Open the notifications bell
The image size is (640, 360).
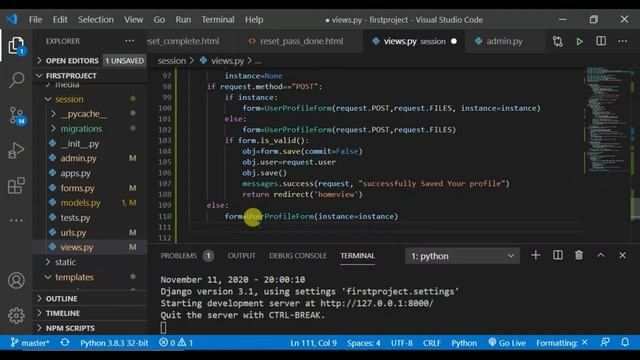(625, 342)
